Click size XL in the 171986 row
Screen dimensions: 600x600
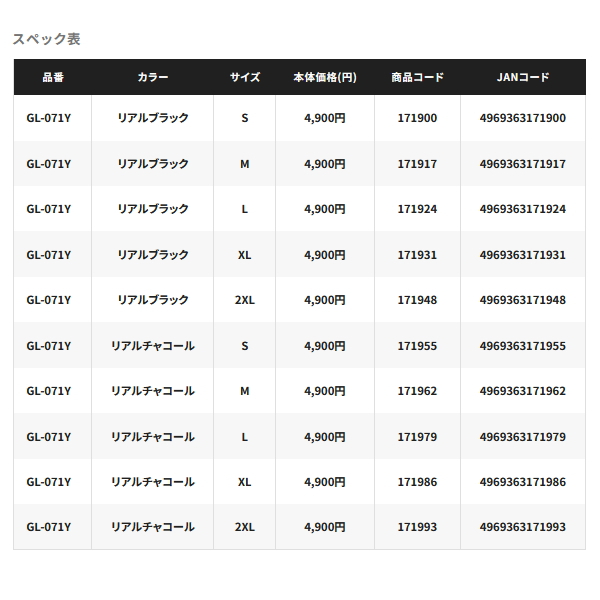[x=245, y=482]
